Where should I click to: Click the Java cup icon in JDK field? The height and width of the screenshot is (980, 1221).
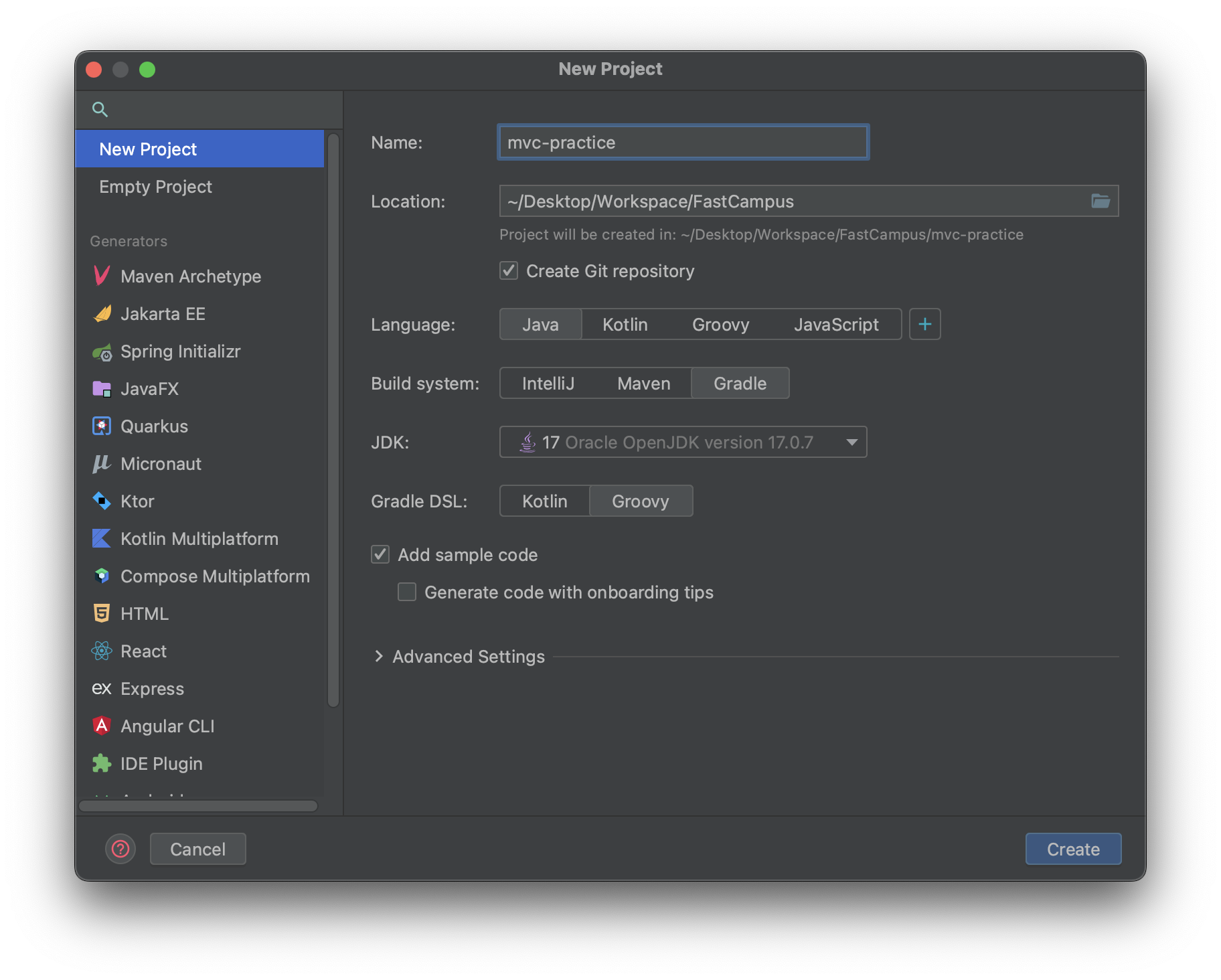[528, 442]
